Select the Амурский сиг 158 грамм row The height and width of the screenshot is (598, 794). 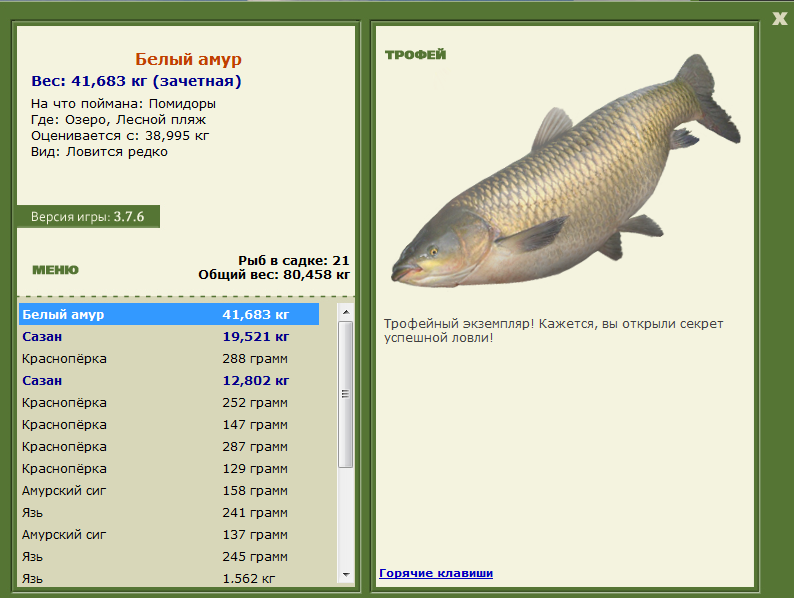[x=169, y=491]
